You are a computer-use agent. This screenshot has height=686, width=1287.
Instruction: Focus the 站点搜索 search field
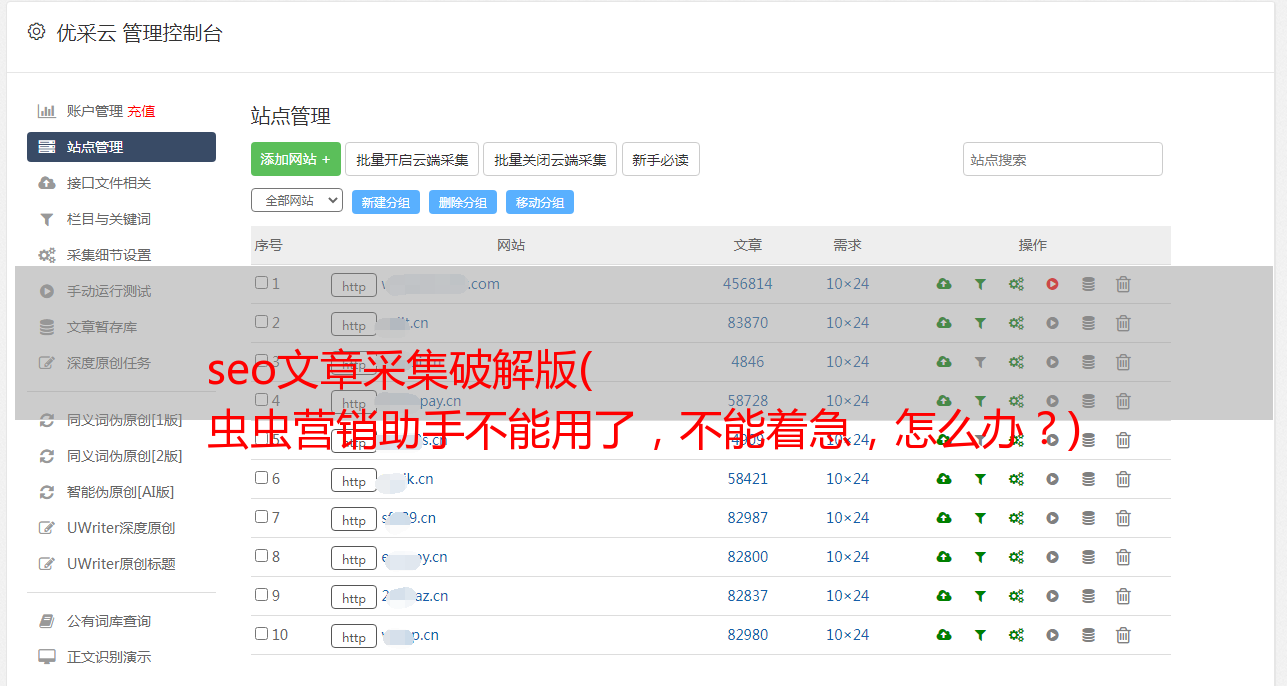pos(1063,159)
